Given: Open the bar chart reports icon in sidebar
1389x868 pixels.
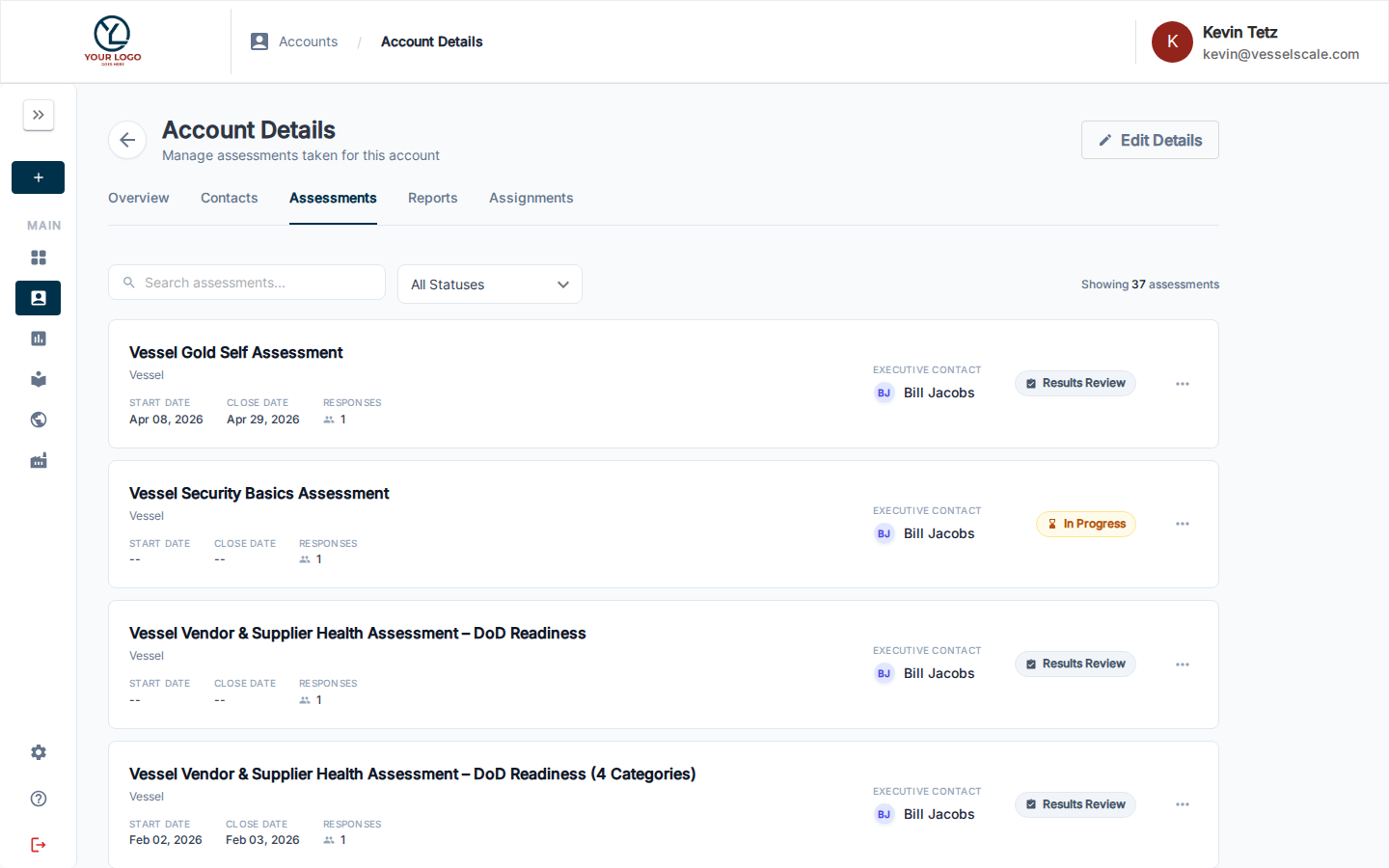Looking at the screenshot, I should click(39, 339).
